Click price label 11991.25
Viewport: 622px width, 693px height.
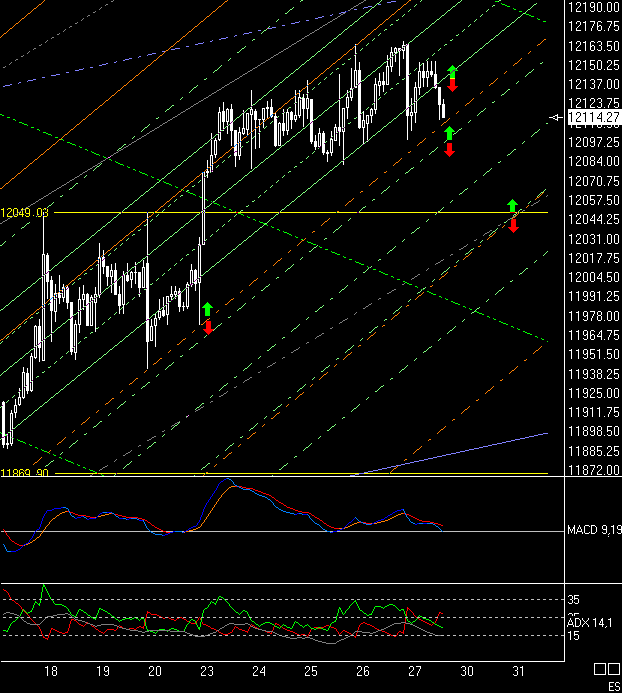coord(594,296)
